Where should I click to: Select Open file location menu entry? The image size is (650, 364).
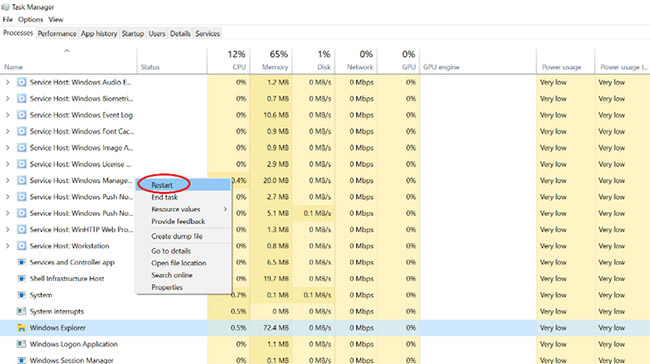(183, 263)
